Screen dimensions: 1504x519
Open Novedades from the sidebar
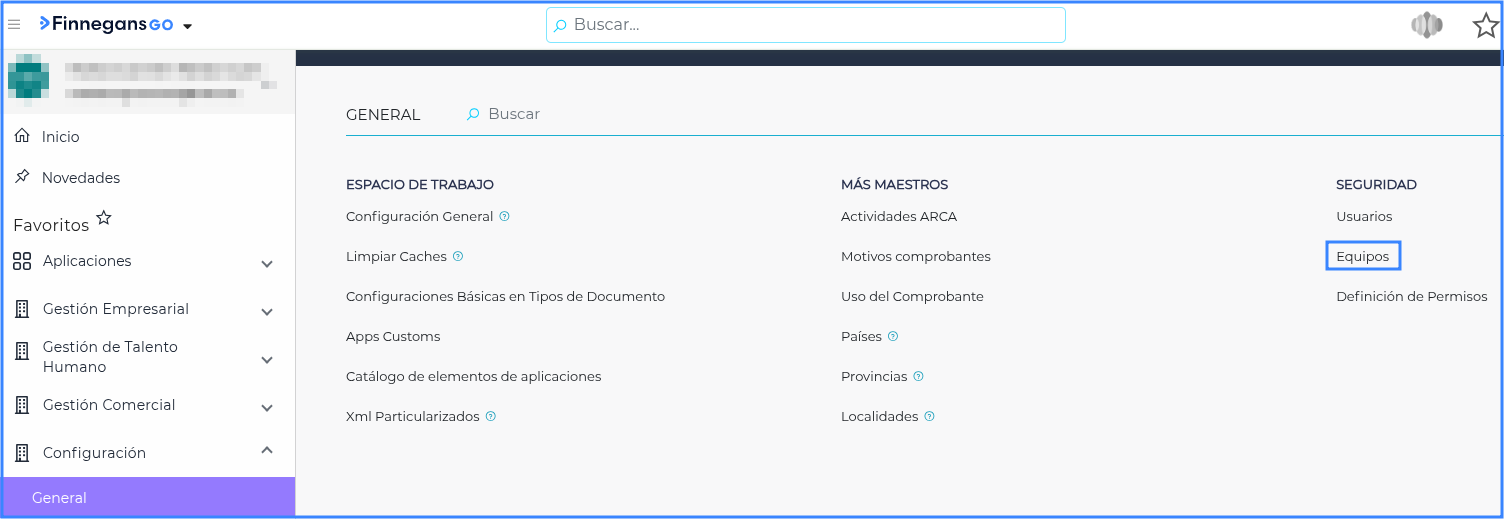[x=80, y=178]
